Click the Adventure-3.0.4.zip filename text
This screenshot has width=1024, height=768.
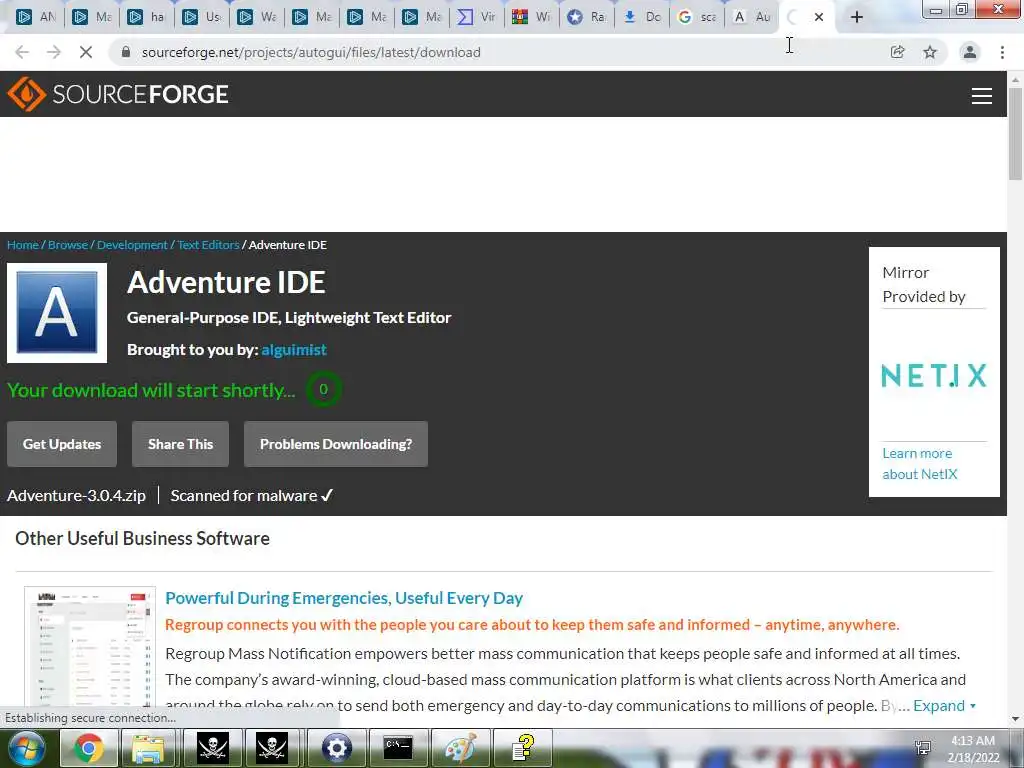[x=76, y=496]
